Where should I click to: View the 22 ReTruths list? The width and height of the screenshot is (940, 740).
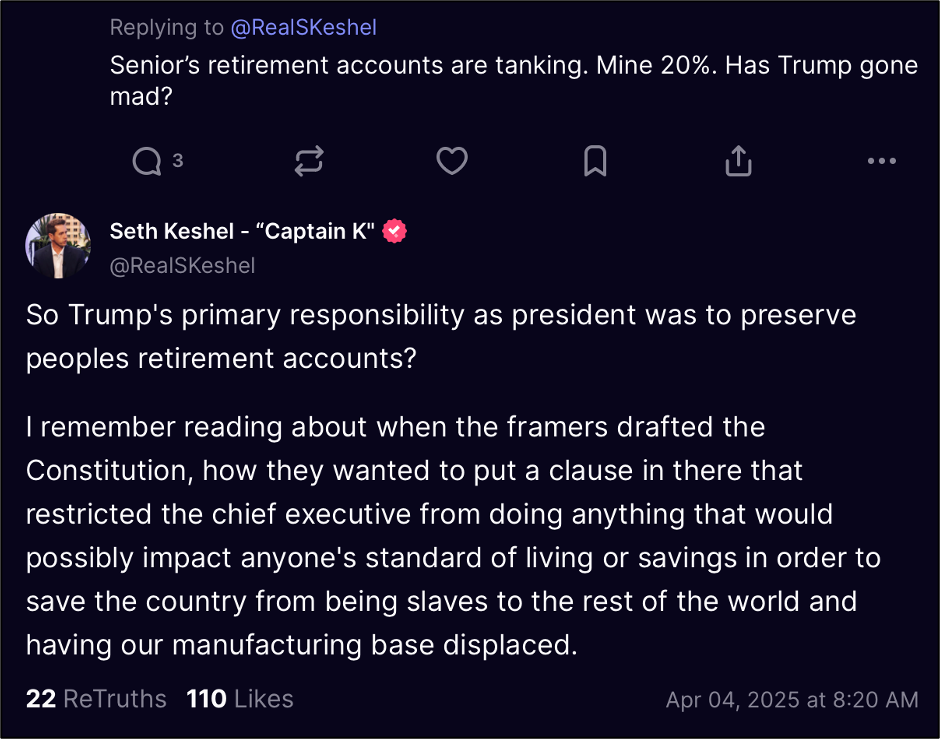tap(96, 699)
